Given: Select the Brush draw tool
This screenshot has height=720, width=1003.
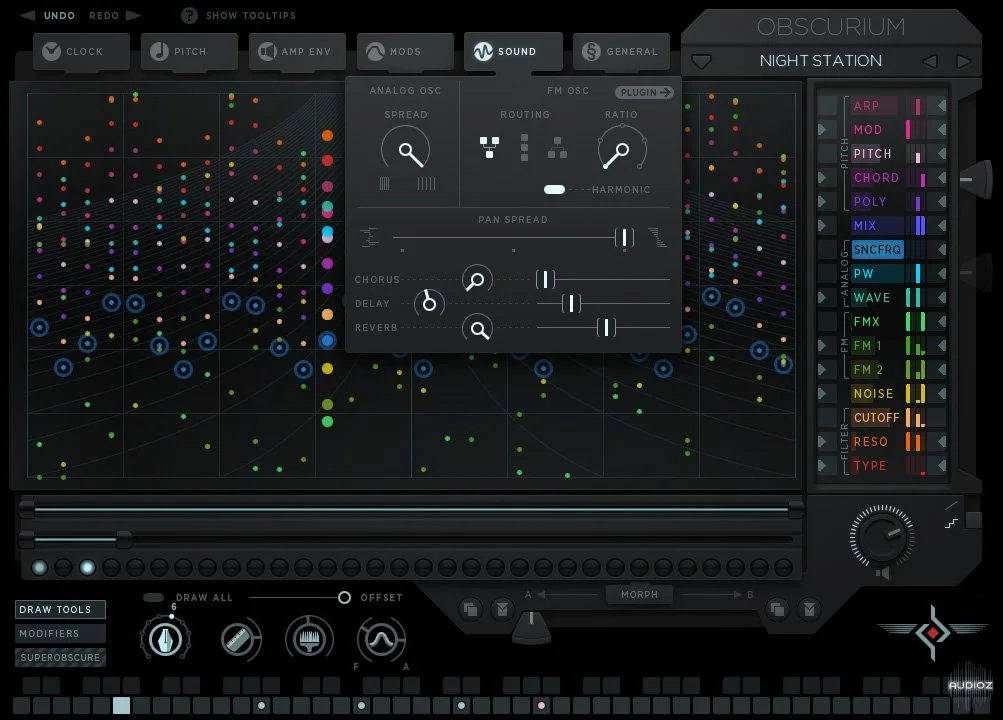Looking at the screenshot, I should point(310,639).
